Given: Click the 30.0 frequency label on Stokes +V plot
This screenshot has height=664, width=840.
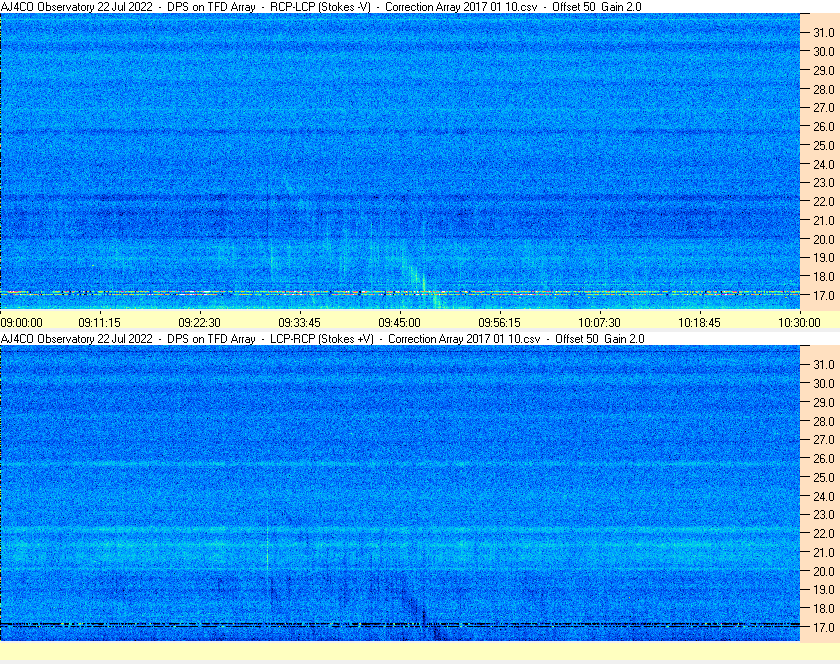Looking at the screenshot, I should point(824,383).
